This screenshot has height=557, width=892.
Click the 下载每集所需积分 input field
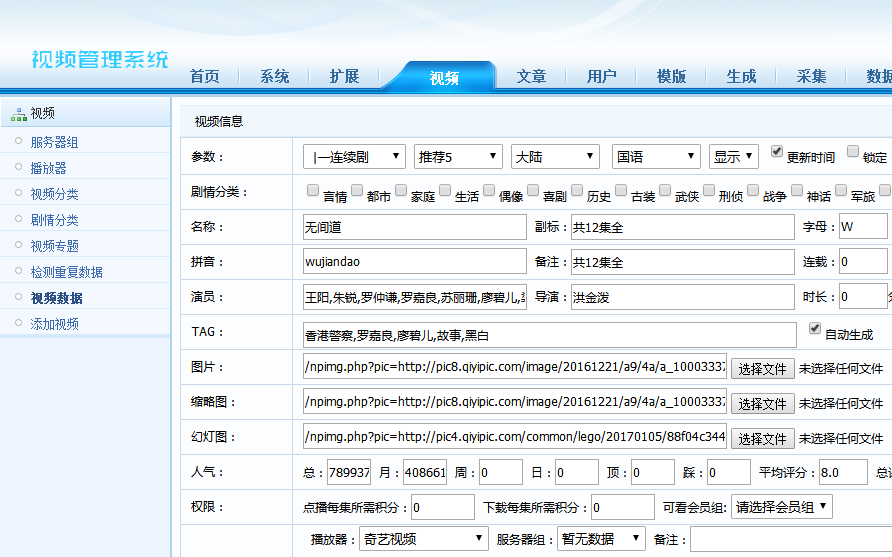click(622, 507)
